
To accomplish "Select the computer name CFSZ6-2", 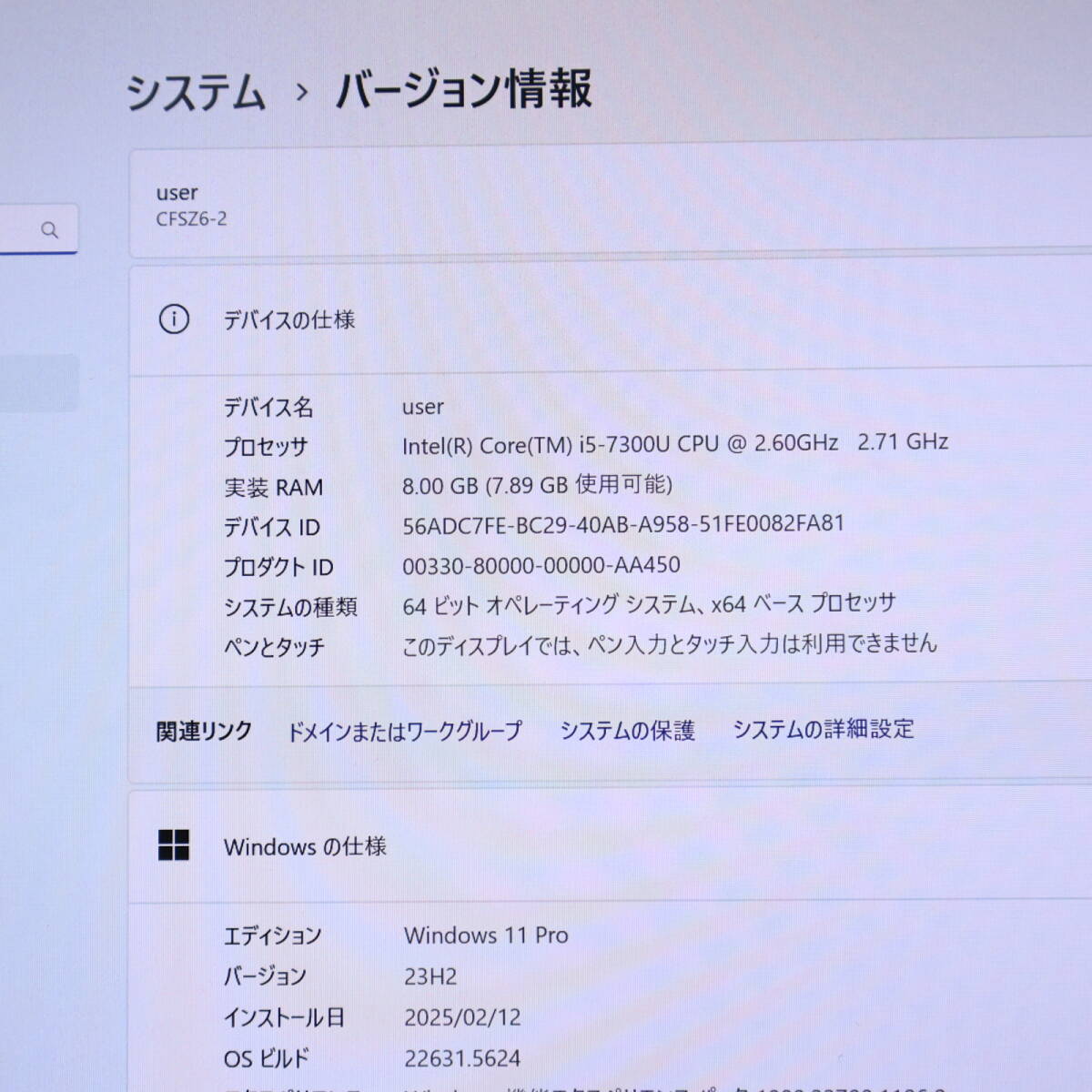I will pyautogui.click(x=191, y=219).
